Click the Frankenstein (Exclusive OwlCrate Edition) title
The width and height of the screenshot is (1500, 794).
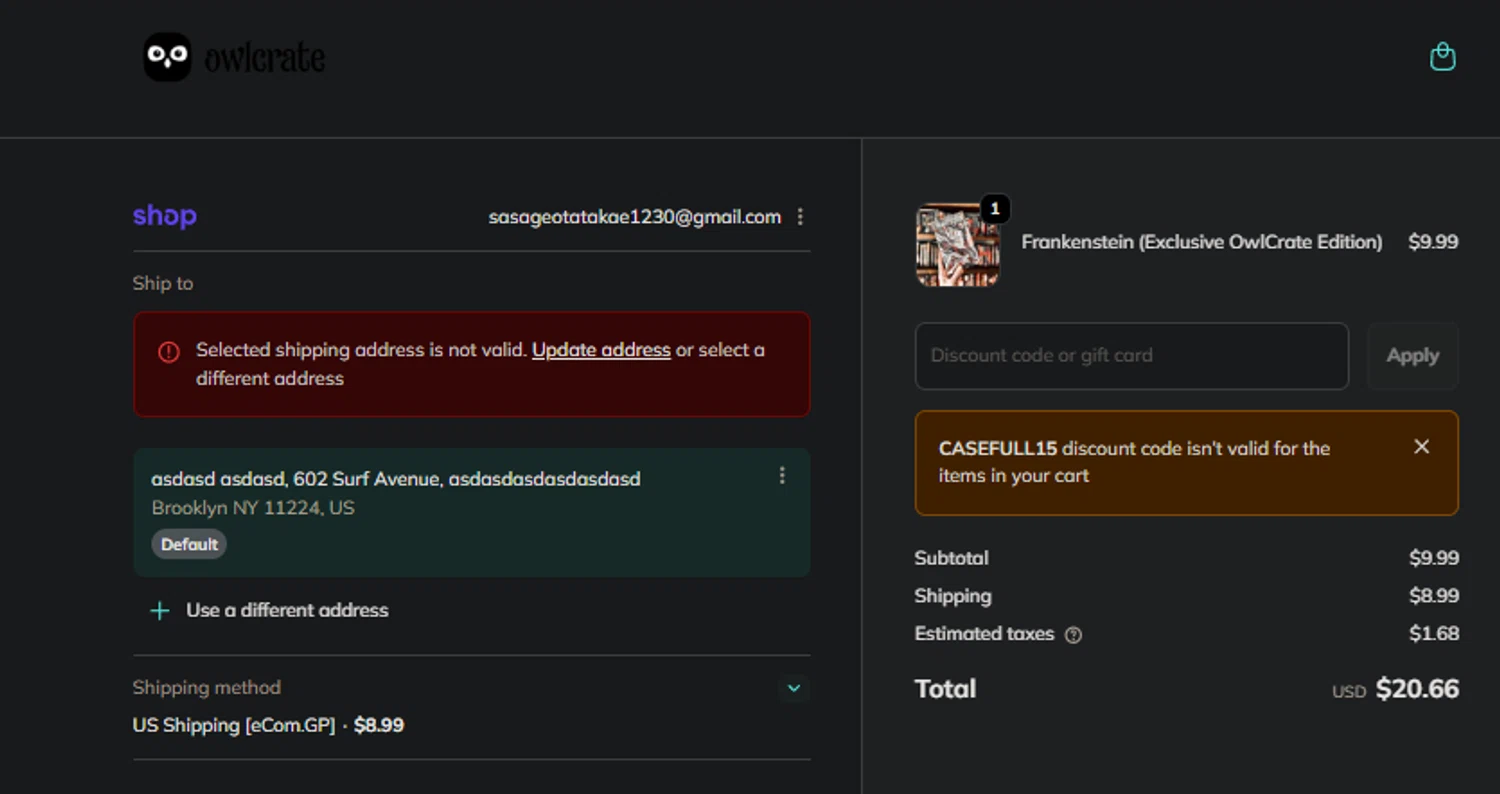click(x=1202, y=242)
